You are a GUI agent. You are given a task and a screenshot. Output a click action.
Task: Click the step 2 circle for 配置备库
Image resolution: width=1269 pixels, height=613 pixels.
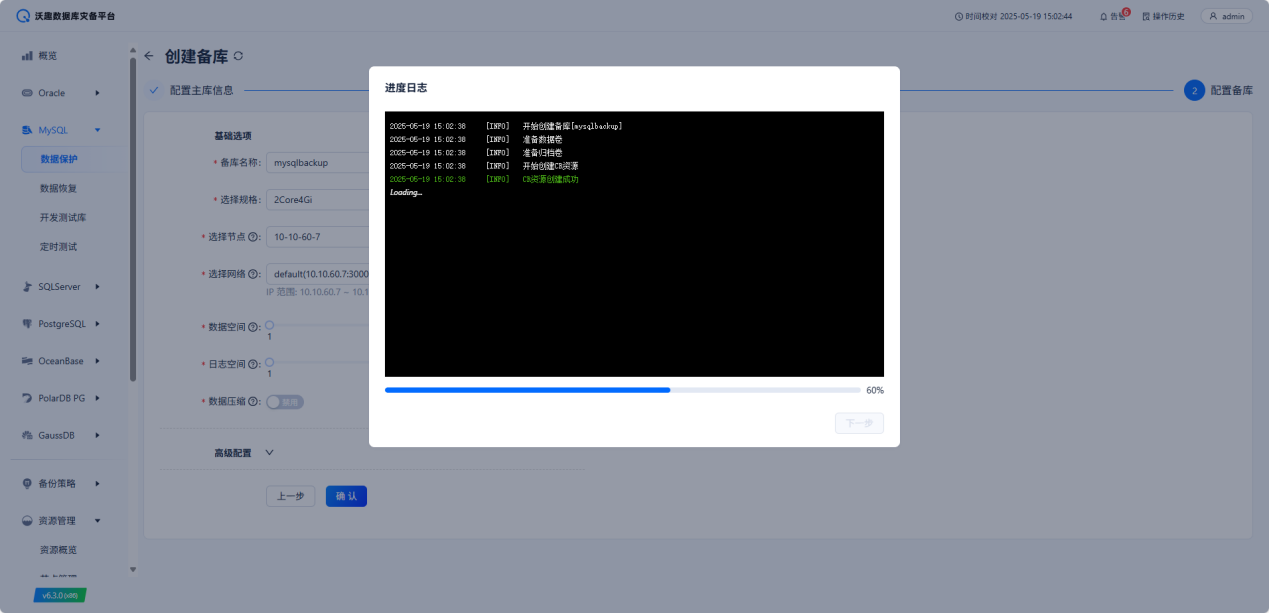point(1194,90)
